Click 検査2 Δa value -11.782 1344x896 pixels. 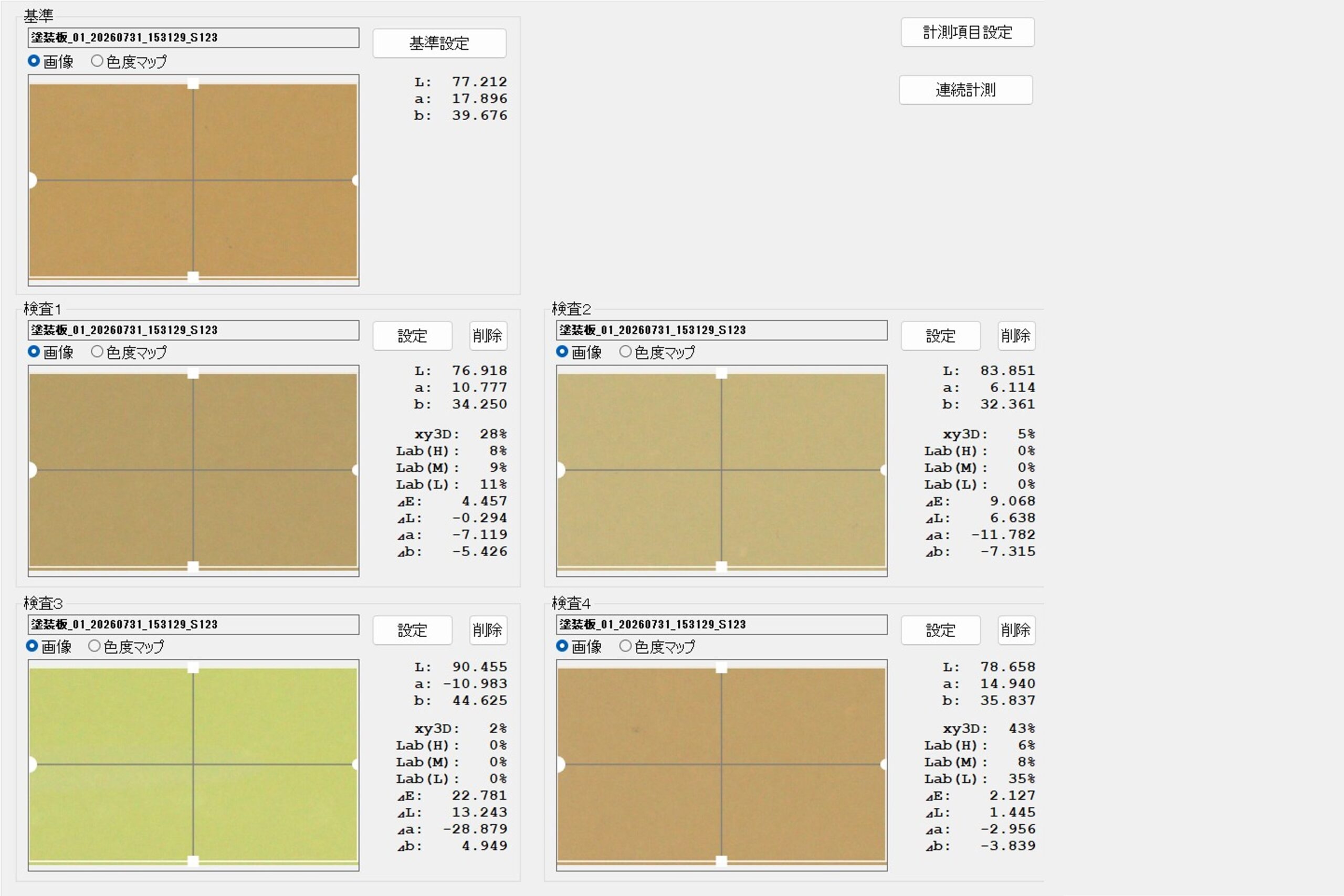click(x=1003, y=534)
